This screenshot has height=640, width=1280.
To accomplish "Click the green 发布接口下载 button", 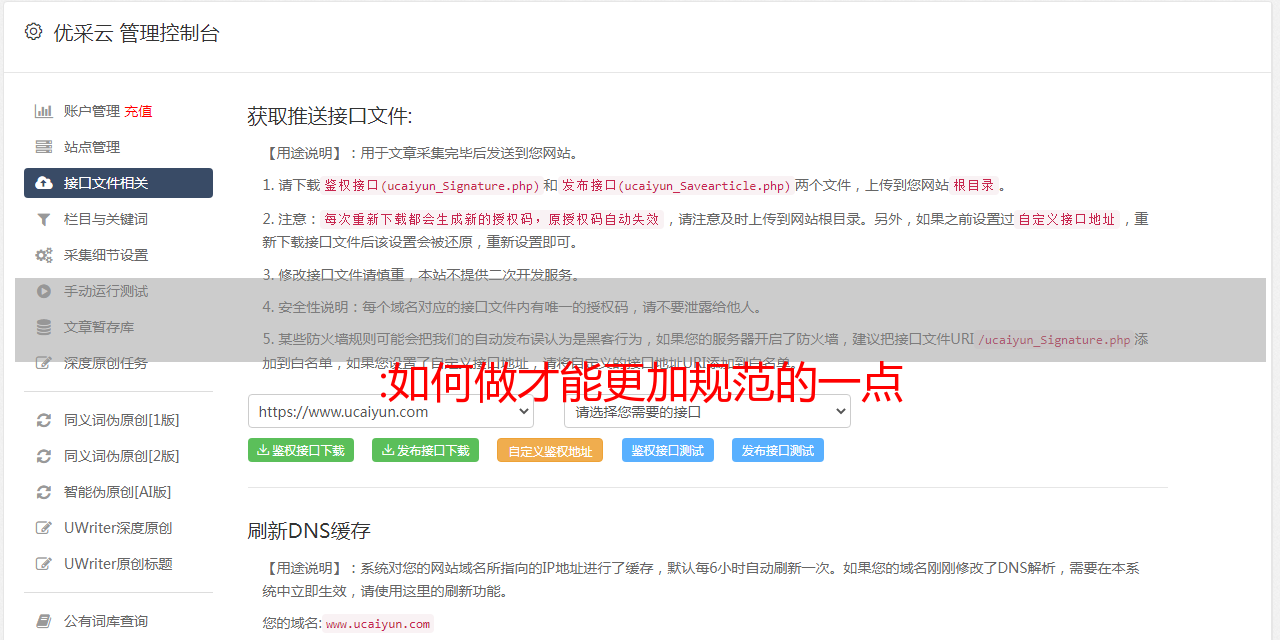I will point(425,450).
